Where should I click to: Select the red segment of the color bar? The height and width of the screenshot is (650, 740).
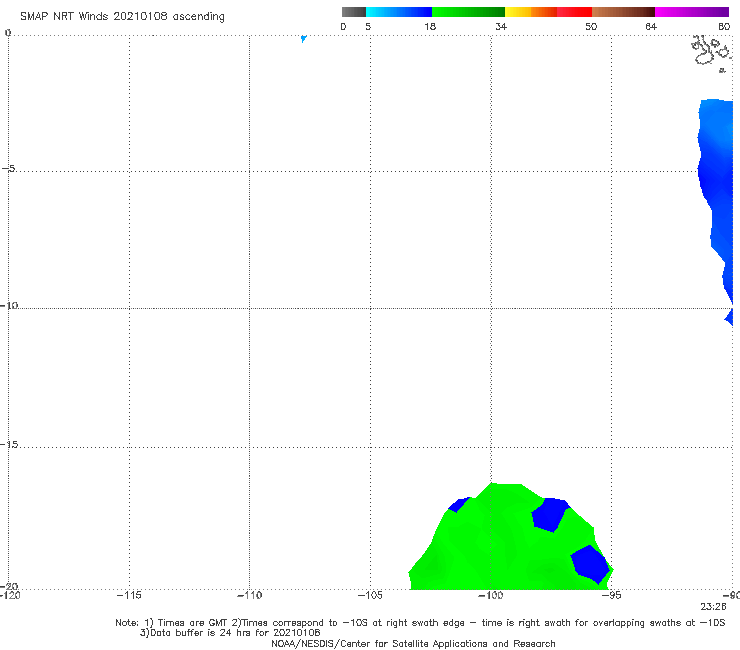574,12
